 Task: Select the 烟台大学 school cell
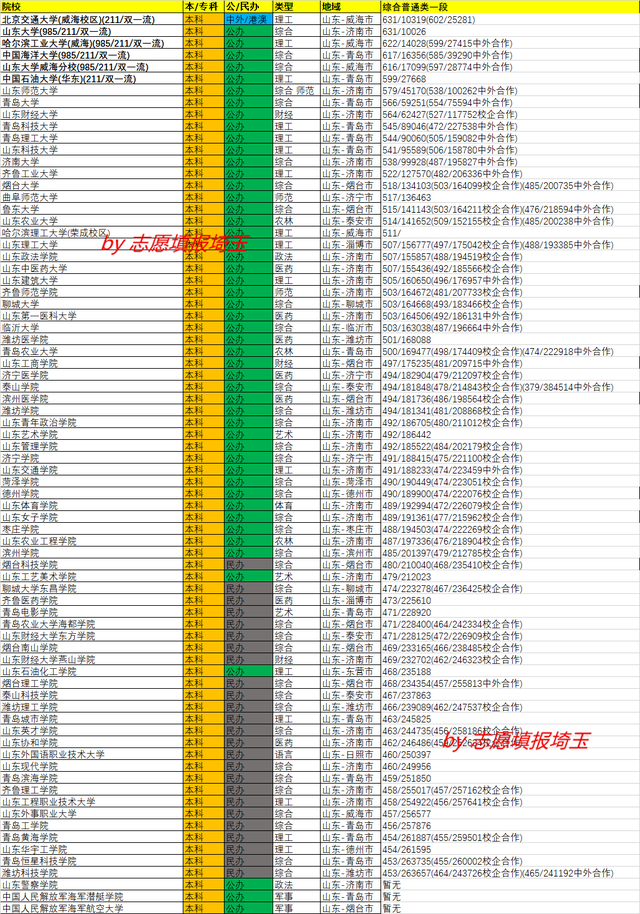pos(92,185)
